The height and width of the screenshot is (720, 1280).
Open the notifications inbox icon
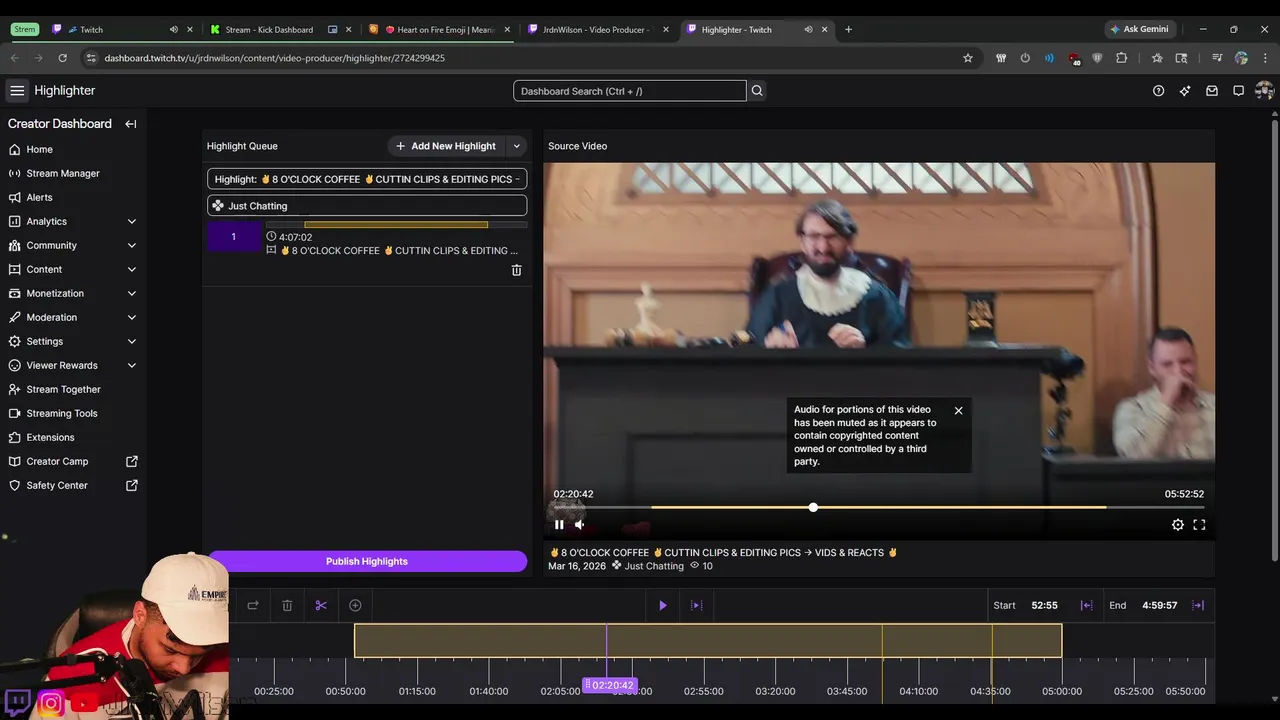pyautogui.click(x=1212, y=91)
